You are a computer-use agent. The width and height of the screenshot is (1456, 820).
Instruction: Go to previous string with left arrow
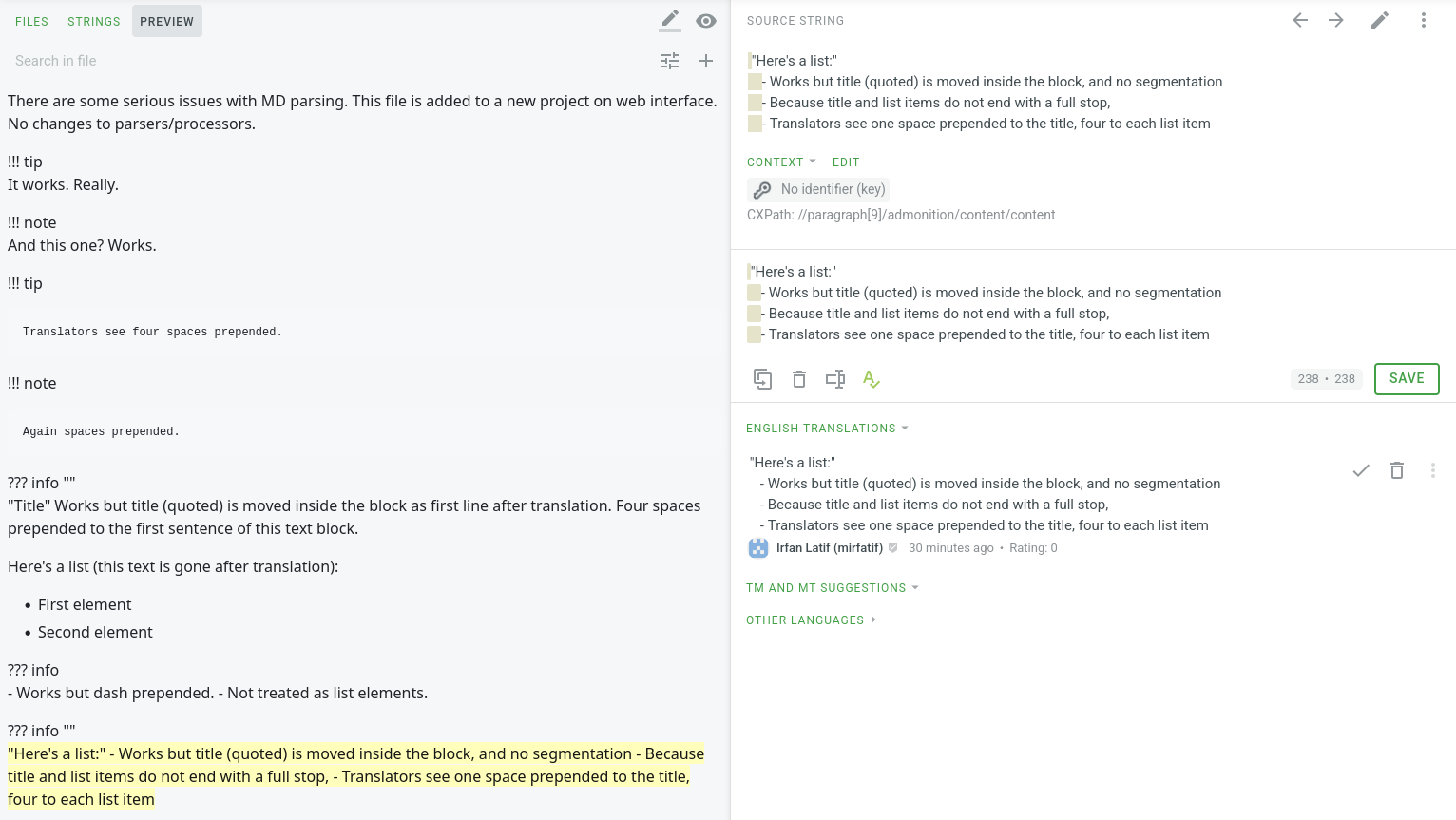point(1300,20)
